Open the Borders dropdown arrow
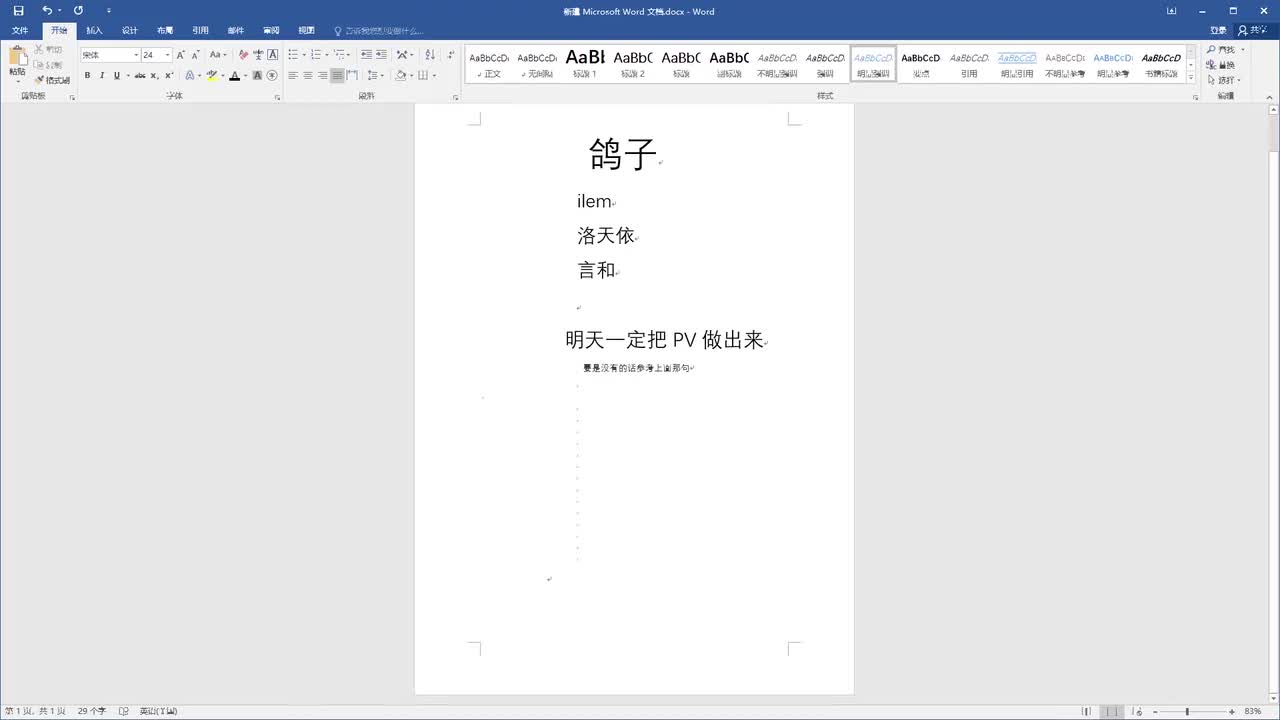 (434, 75)
